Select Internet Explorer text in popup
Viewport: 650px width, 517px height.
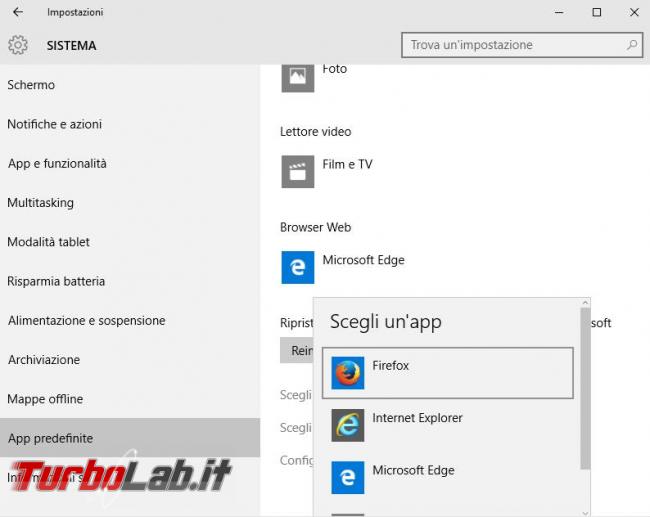pos(417,417)
